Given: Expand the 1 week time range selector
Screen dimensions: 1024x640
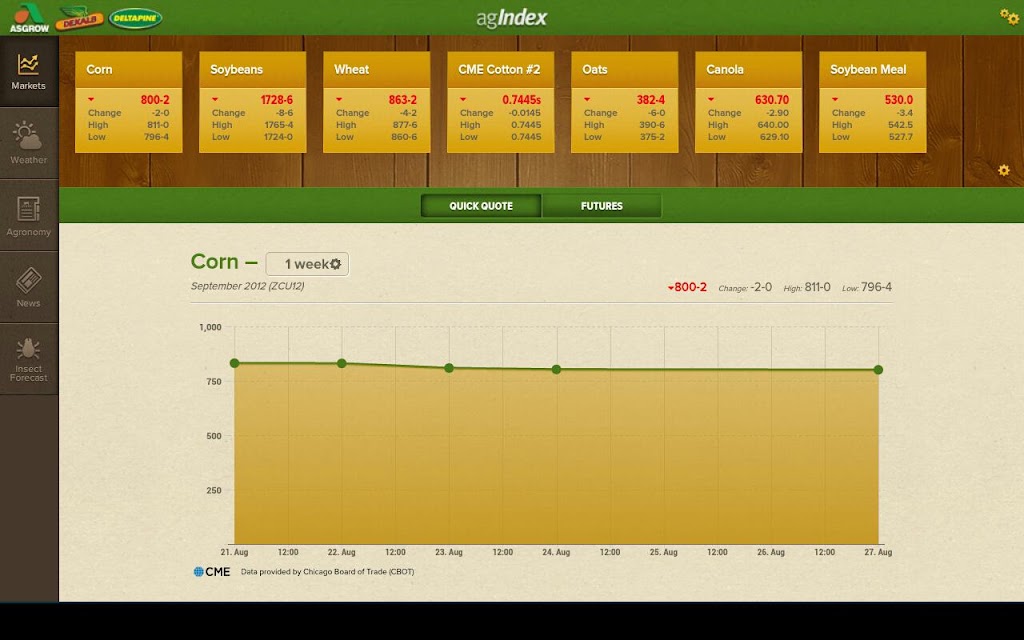Looking at the screenshot, I should (307, 264).
